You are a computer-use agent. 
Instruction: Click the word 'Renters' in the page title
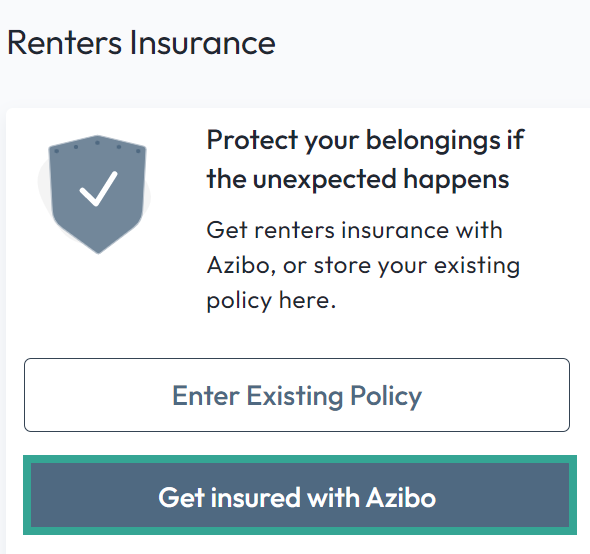pyautogui.click(x=64, y=43)
